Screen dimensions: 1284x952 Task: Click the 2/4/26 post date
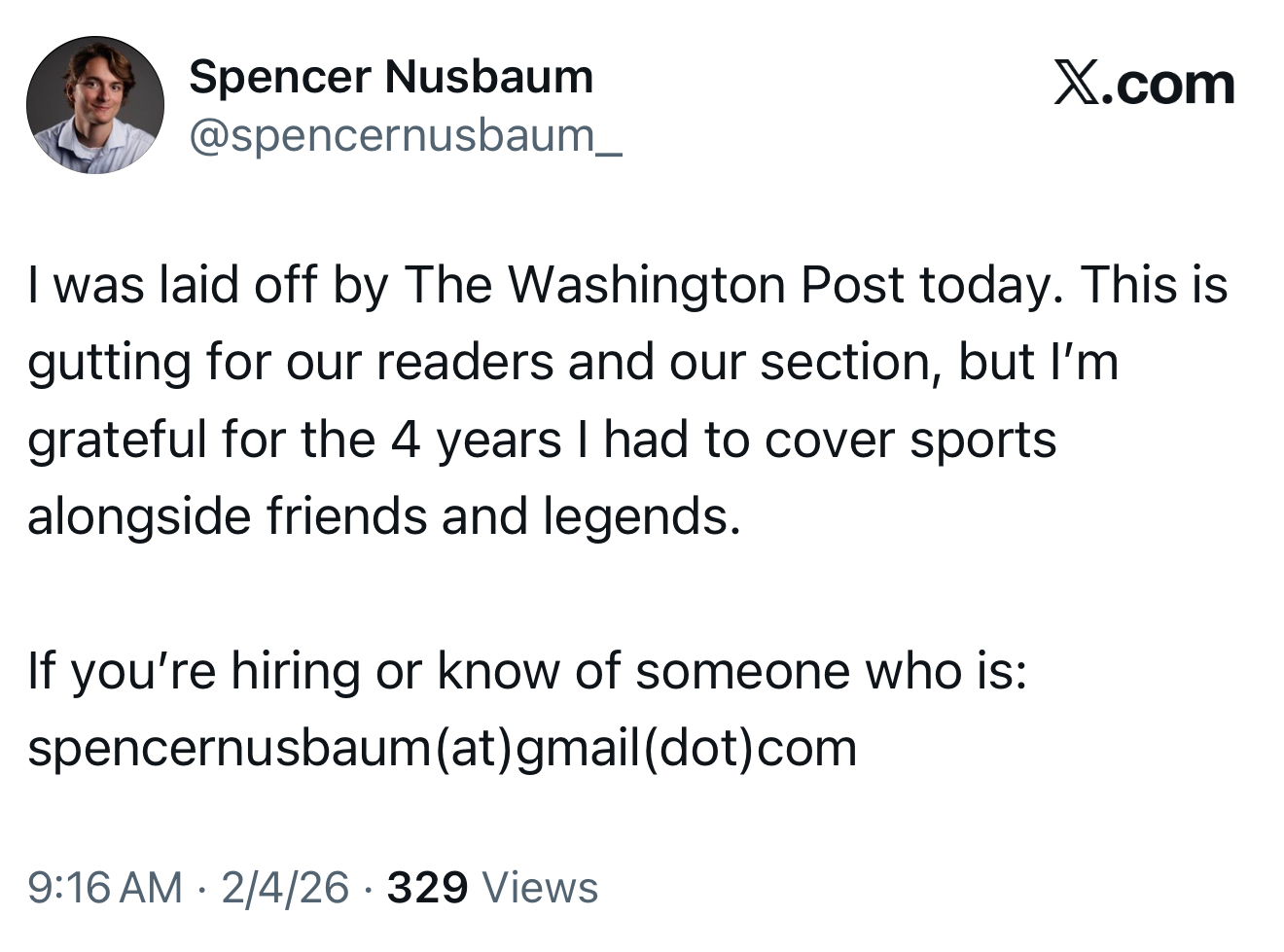[x=285, y=887]
